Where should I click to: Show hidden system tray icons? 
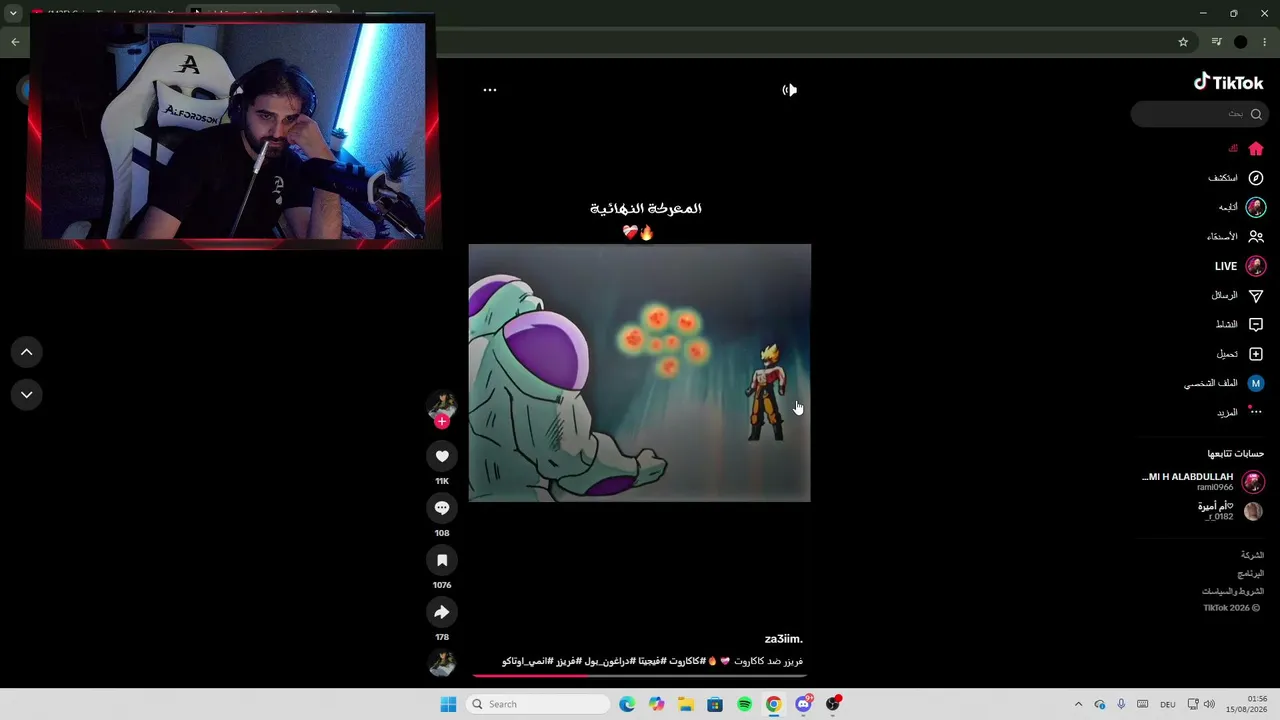[x=1078, y=704]
